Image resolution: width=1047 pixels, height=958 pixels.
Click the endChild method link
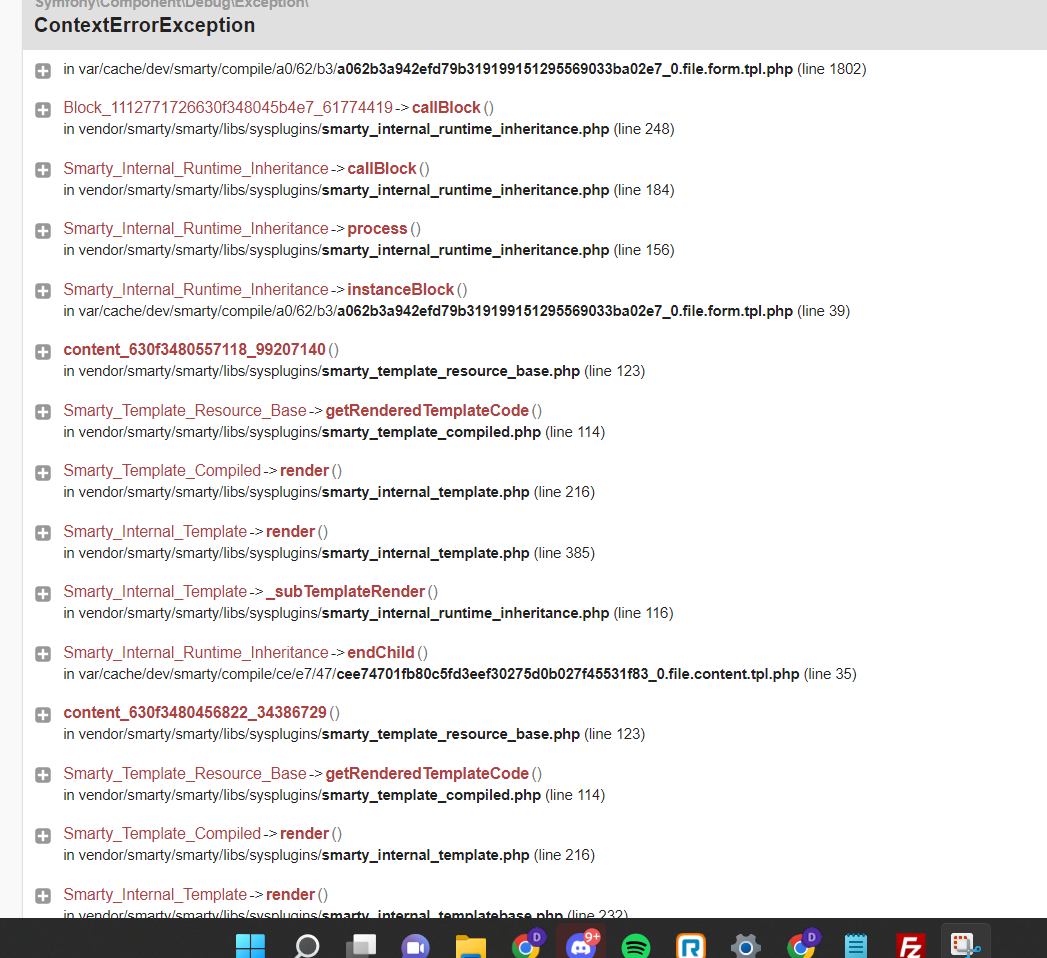[x=381, y=652]
